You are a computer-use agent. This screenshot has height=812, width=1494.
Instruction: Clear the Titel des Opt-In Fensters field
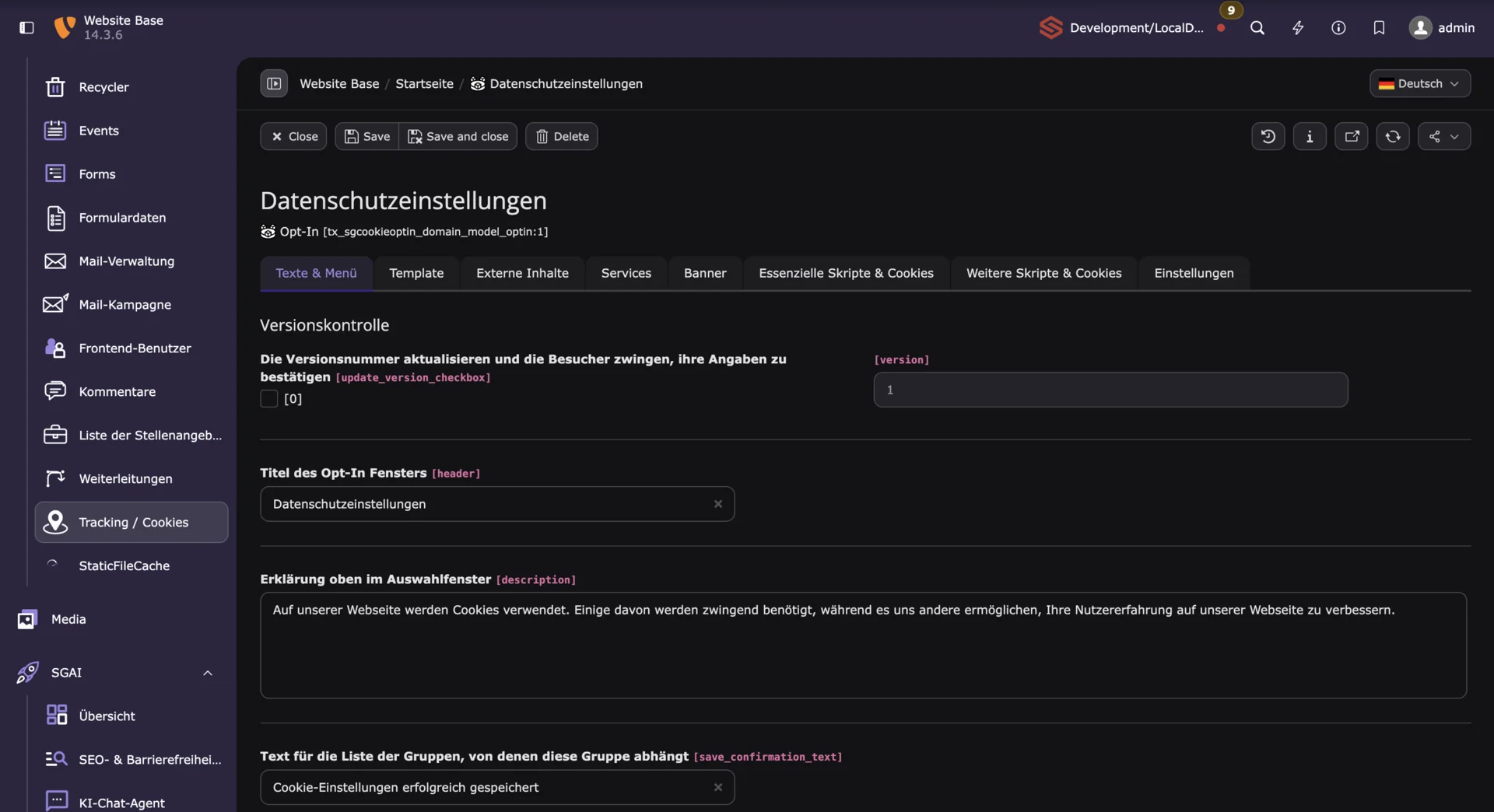pyautogui.click(x=718, y=505)
